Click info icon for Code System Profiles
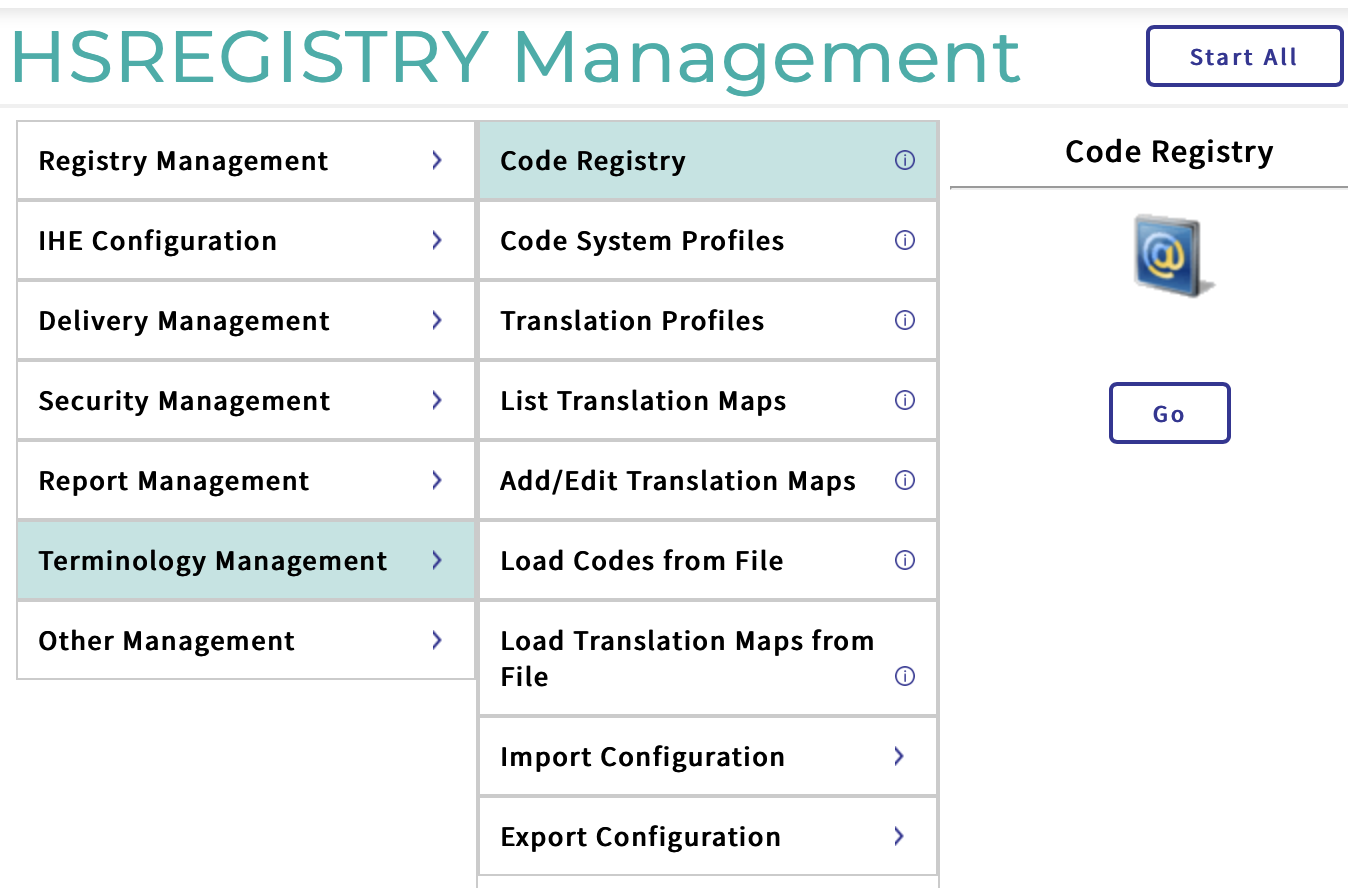 coord(904,240)
